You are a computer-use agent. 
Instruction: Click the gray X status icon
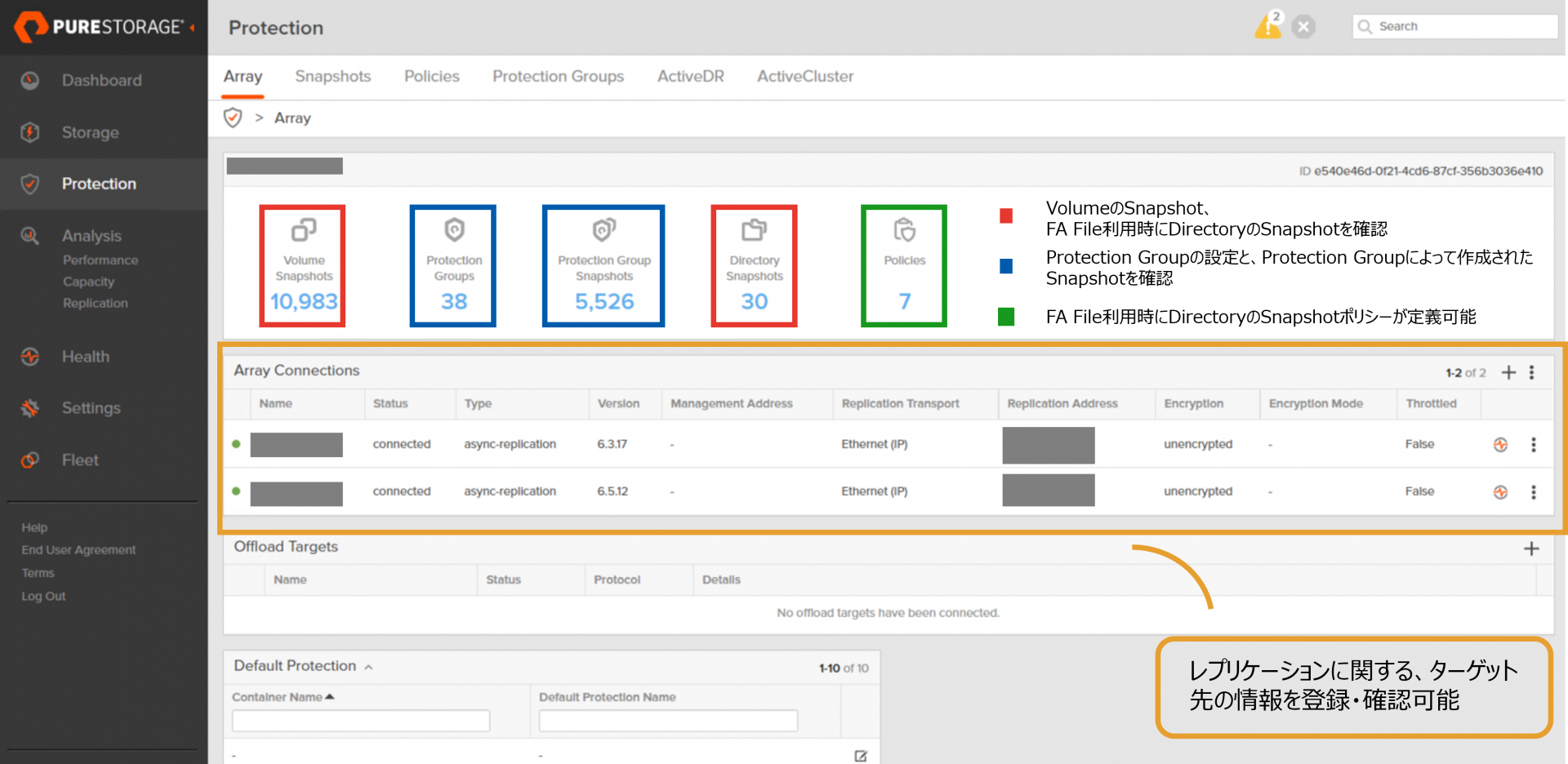(x=1303, y=27)
